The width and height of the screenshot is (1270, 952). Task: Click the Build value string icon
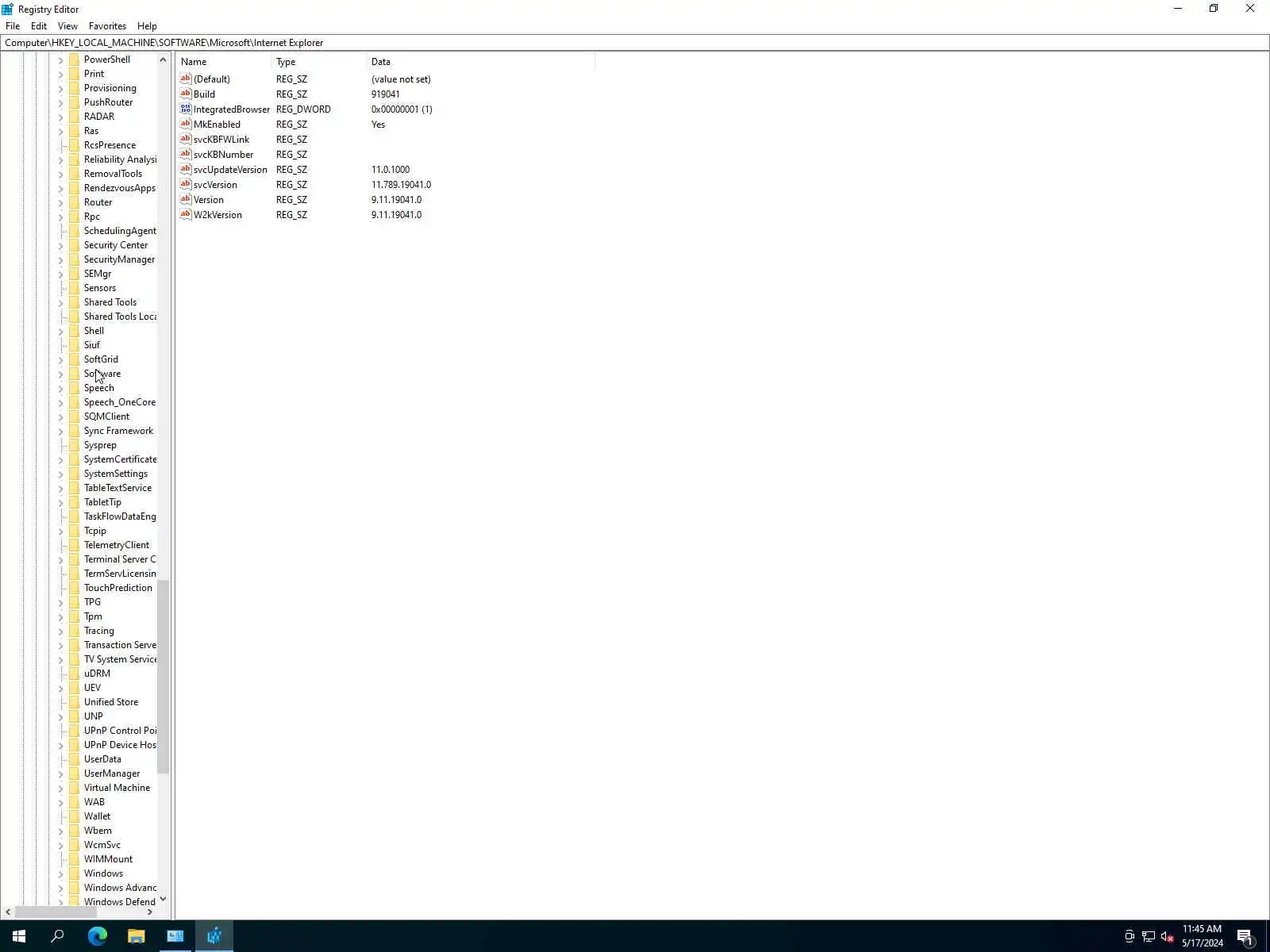tap(186, 94)
